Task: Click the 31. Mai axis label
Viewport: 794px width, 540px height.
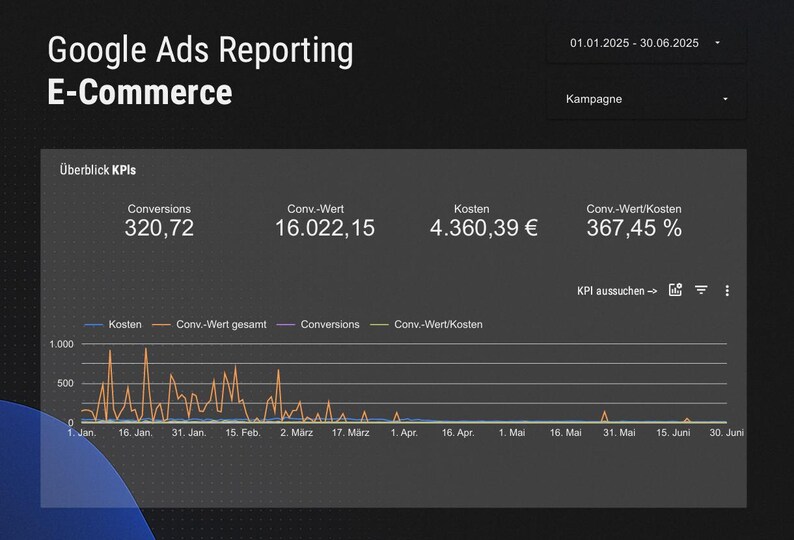Action: point(619,433)
